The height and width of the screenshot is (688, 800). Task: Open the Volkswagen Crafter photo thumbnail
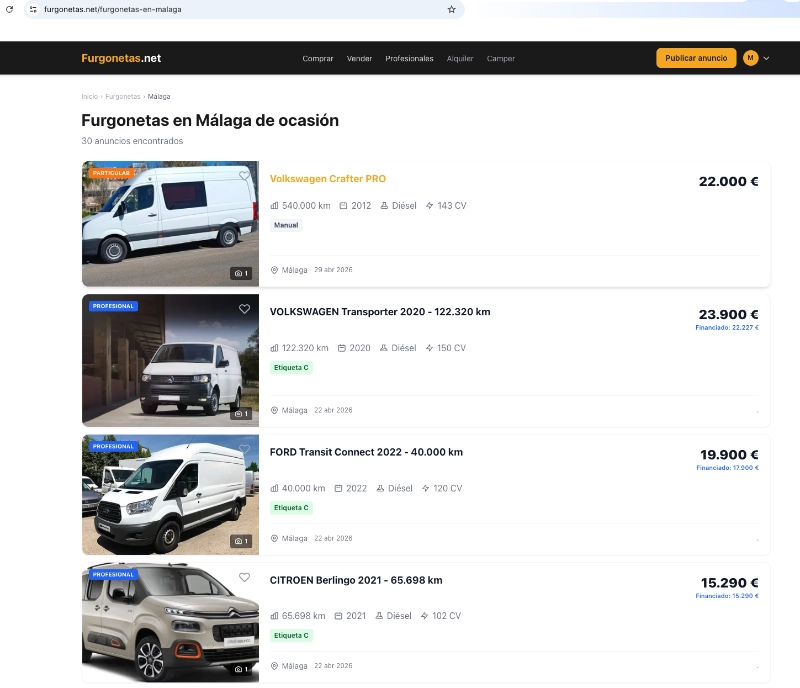coord(170,224)
